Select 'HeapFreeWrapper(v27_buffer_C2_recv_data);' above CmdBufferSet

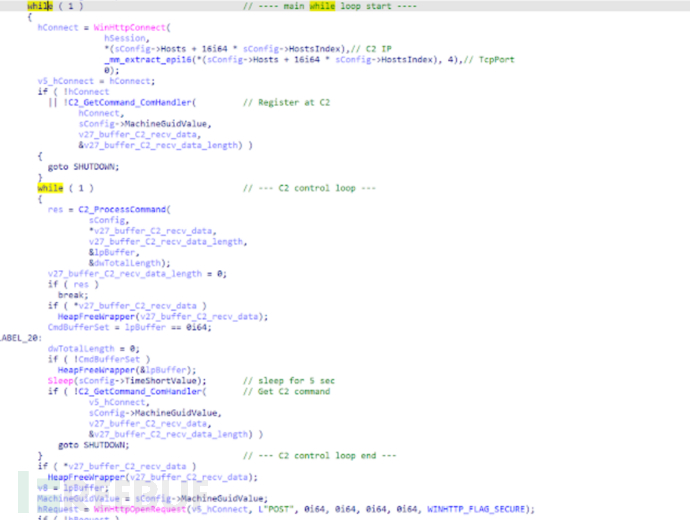[x=163, y=317]
